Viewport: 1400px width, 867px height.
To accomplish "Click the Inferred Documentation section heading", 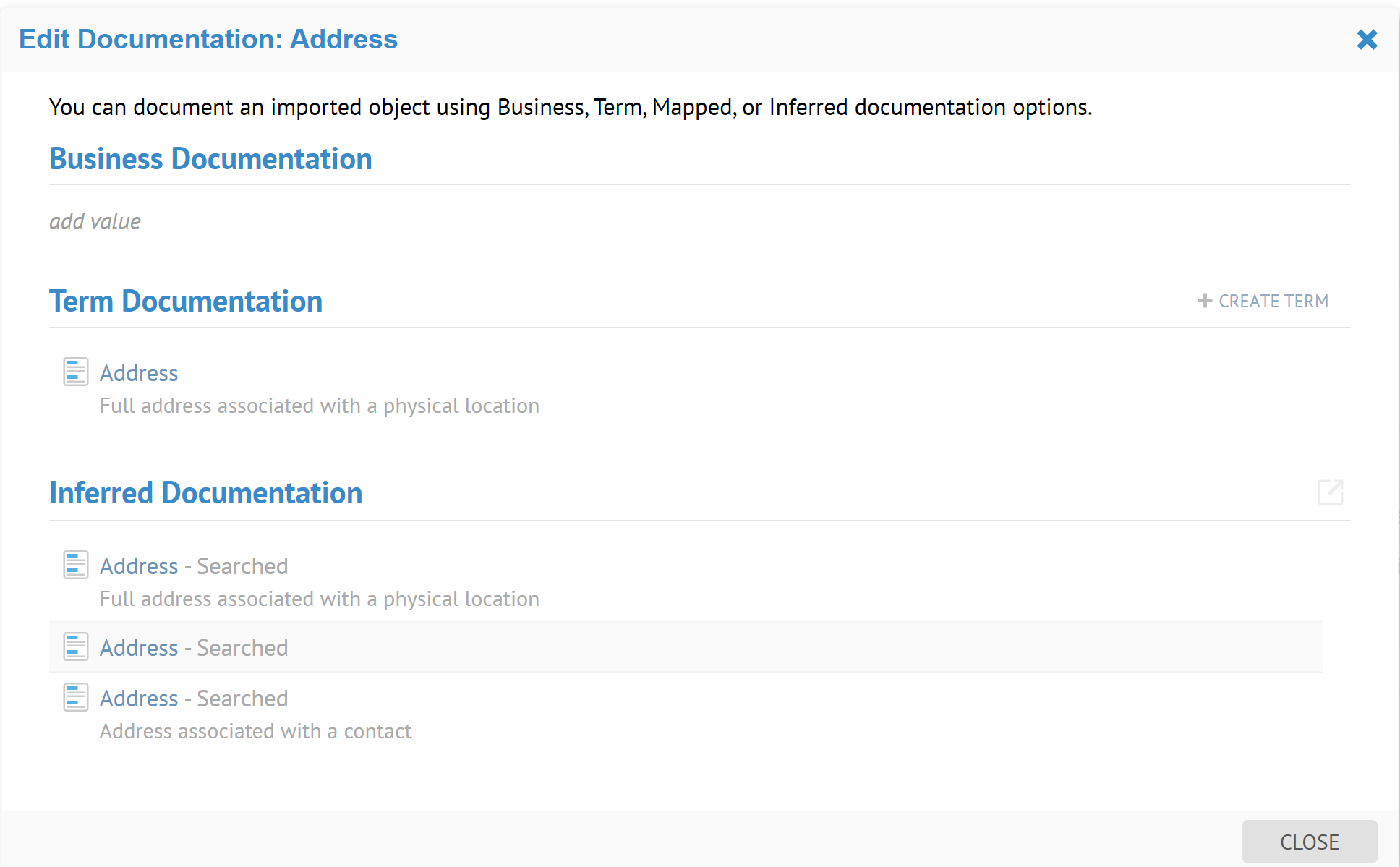I will [x=205, y=493].
